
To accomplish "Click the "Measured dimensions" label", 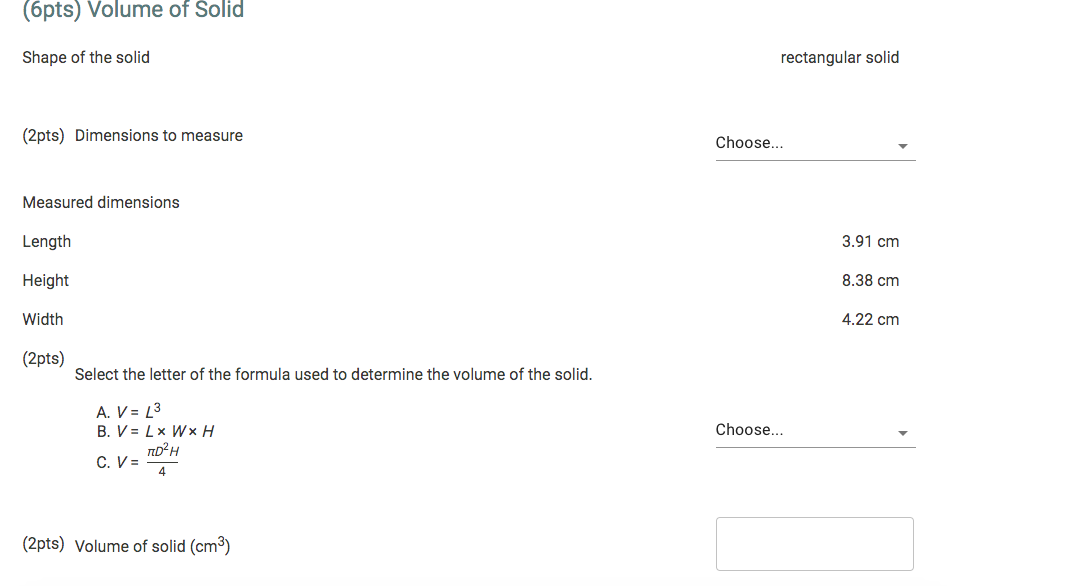I will 101,202.
